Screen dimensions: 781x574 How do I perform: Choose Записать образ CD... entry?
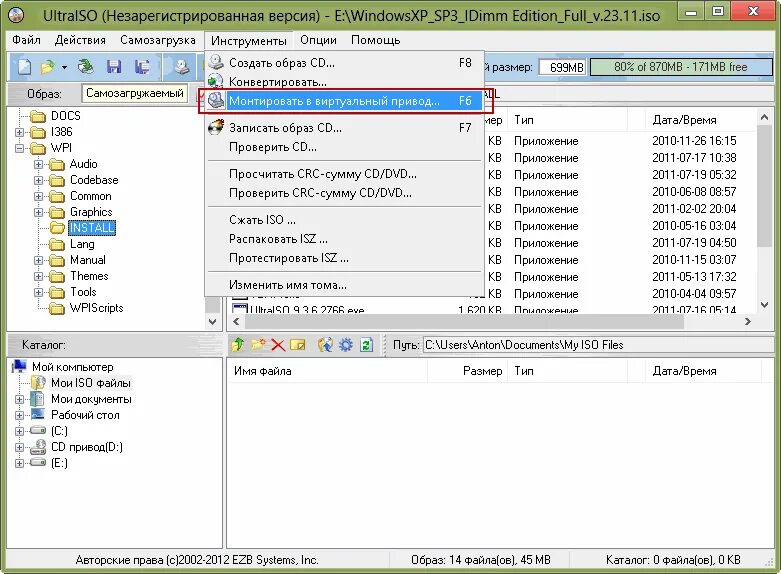(344, 128)
